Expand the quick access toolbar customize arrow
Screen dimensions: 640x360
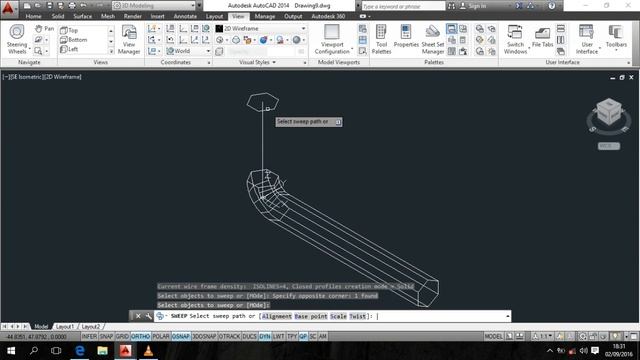(199, 6)
